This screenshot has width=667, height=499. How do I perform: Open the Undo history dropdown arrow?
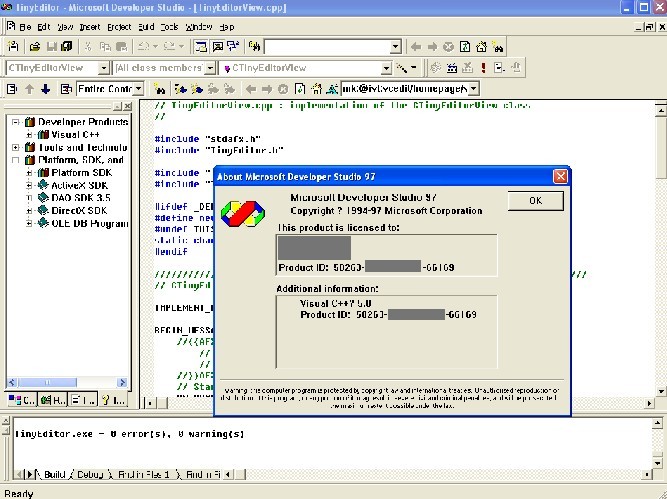(155, 46)
